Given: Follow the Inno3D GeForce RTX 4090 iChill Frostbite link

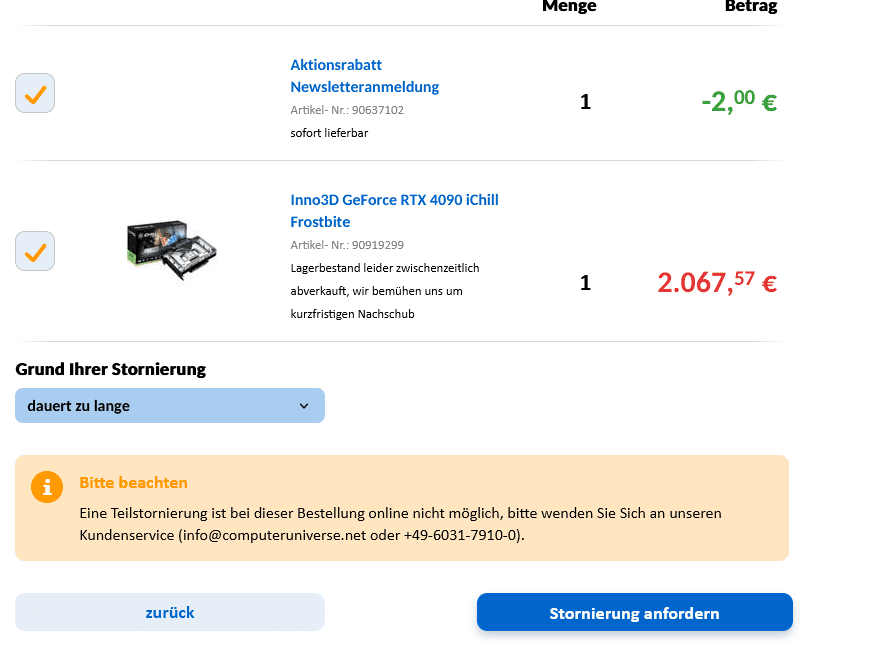Looking at the screenshot, I should (394, 211).
